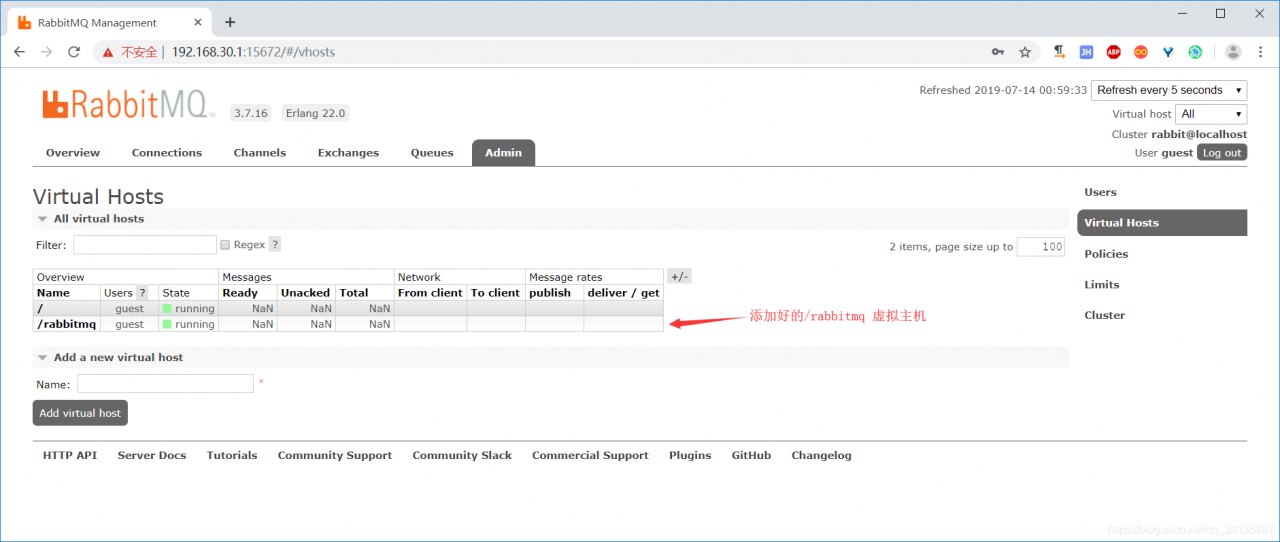
Task: Open the Plugins footer link
Action: [x=690, y=455]
